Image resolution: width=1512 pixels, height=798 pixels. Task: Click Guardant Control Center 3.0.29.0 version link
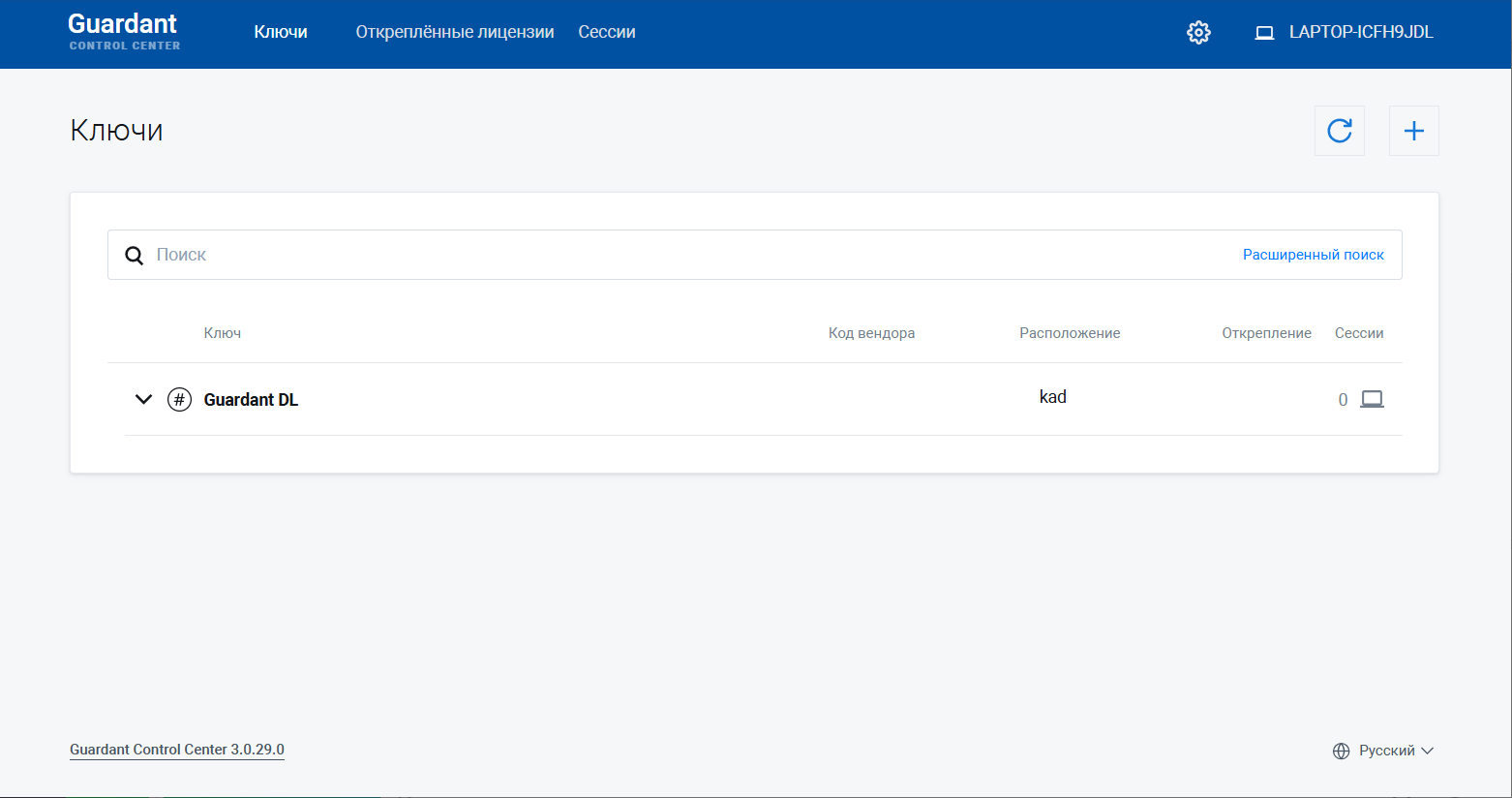177,750
